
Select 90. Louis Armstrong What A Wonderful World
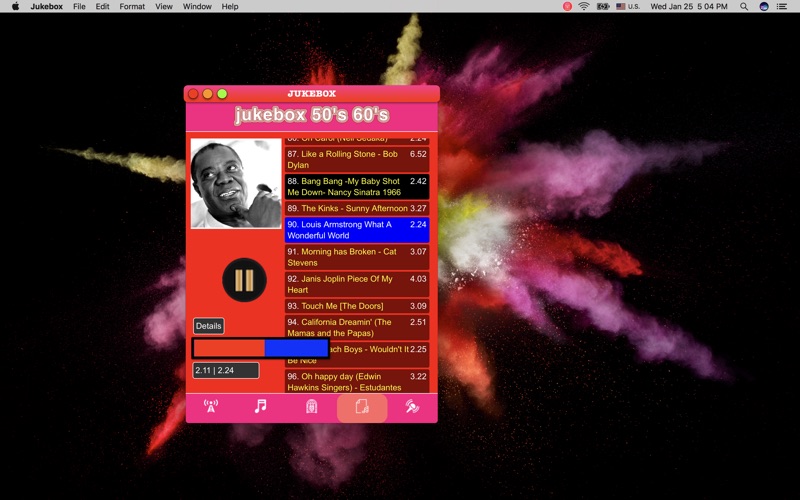coord(357,230)
